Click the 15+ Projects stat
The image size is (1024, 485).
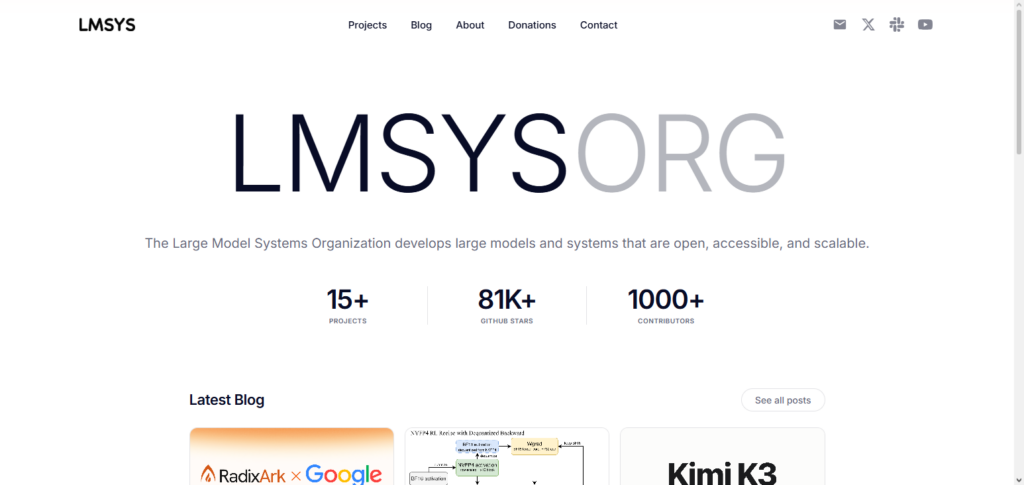click(x=347, y=305)
